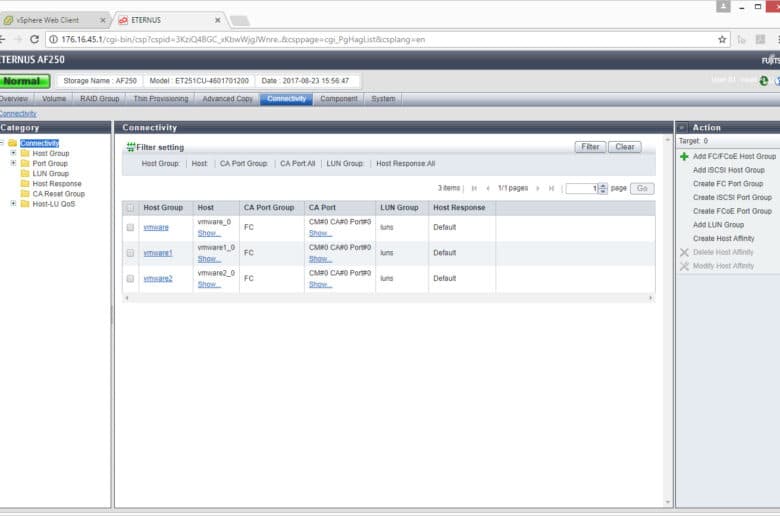The image size is (780, 516).
Task: Expand the Host Group tree node
Action: 13,153
